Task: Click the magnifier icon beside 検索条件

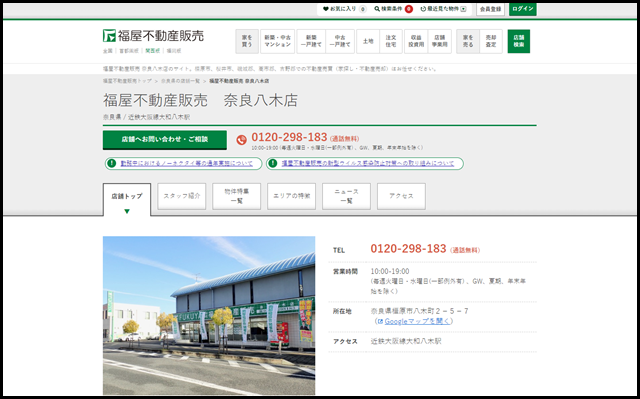Action: pos(377,9)
